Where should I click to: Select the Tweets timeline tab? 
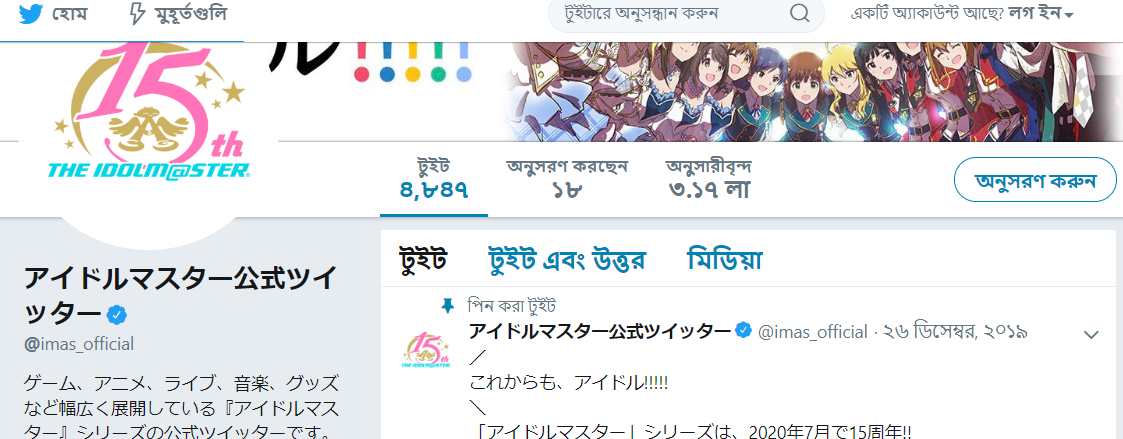coord(423,259)
